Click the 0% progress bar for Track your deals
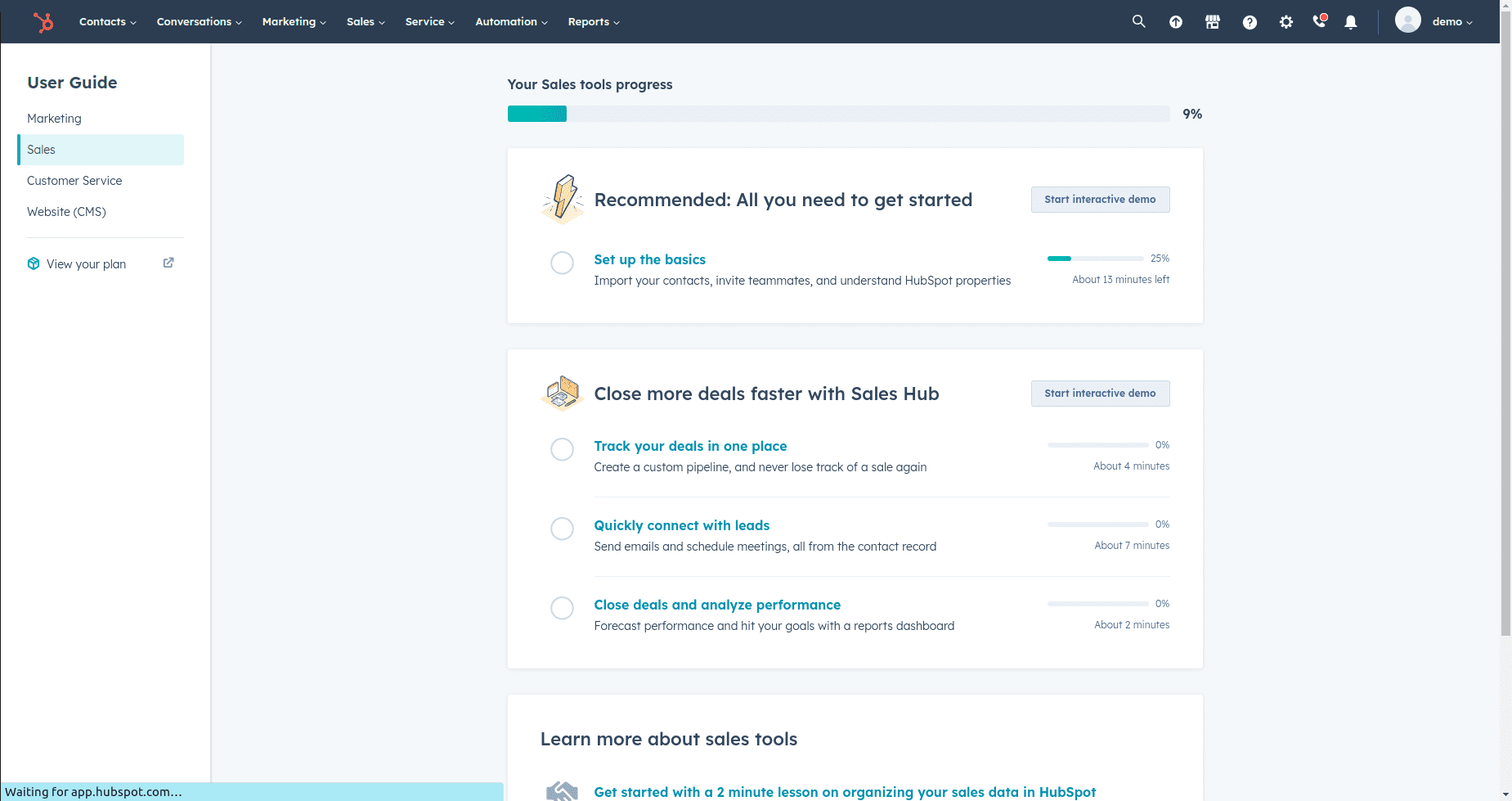The image size is (1512, 801). 1098,445
